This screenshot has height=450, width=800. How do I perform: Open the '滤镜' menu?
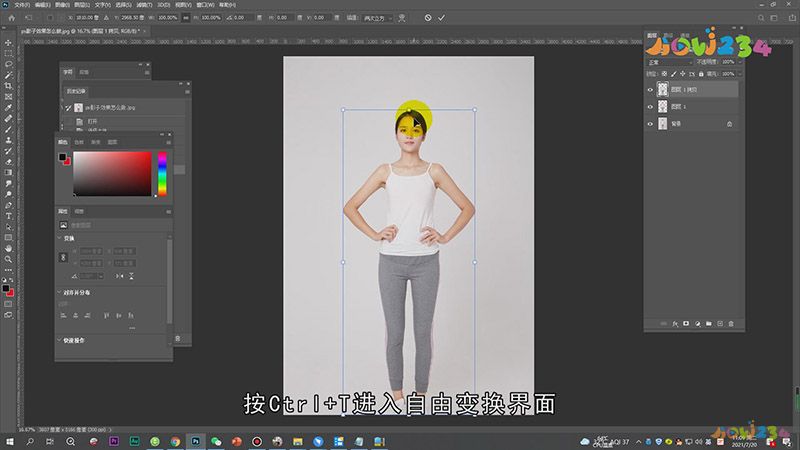point(143,5)
